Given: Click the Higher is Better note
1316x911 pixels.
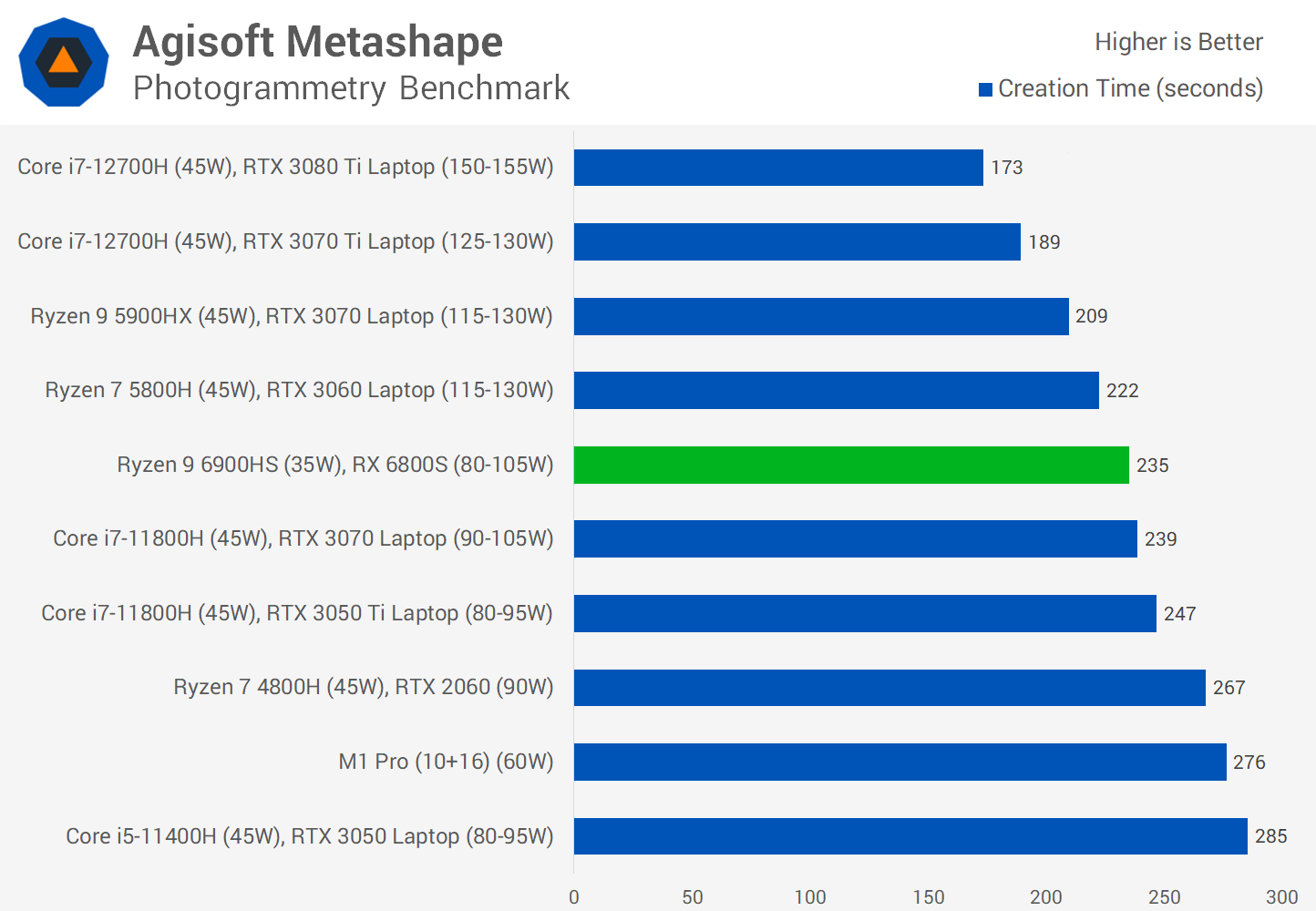Looking at the screenshot, I should point(1178,42).
